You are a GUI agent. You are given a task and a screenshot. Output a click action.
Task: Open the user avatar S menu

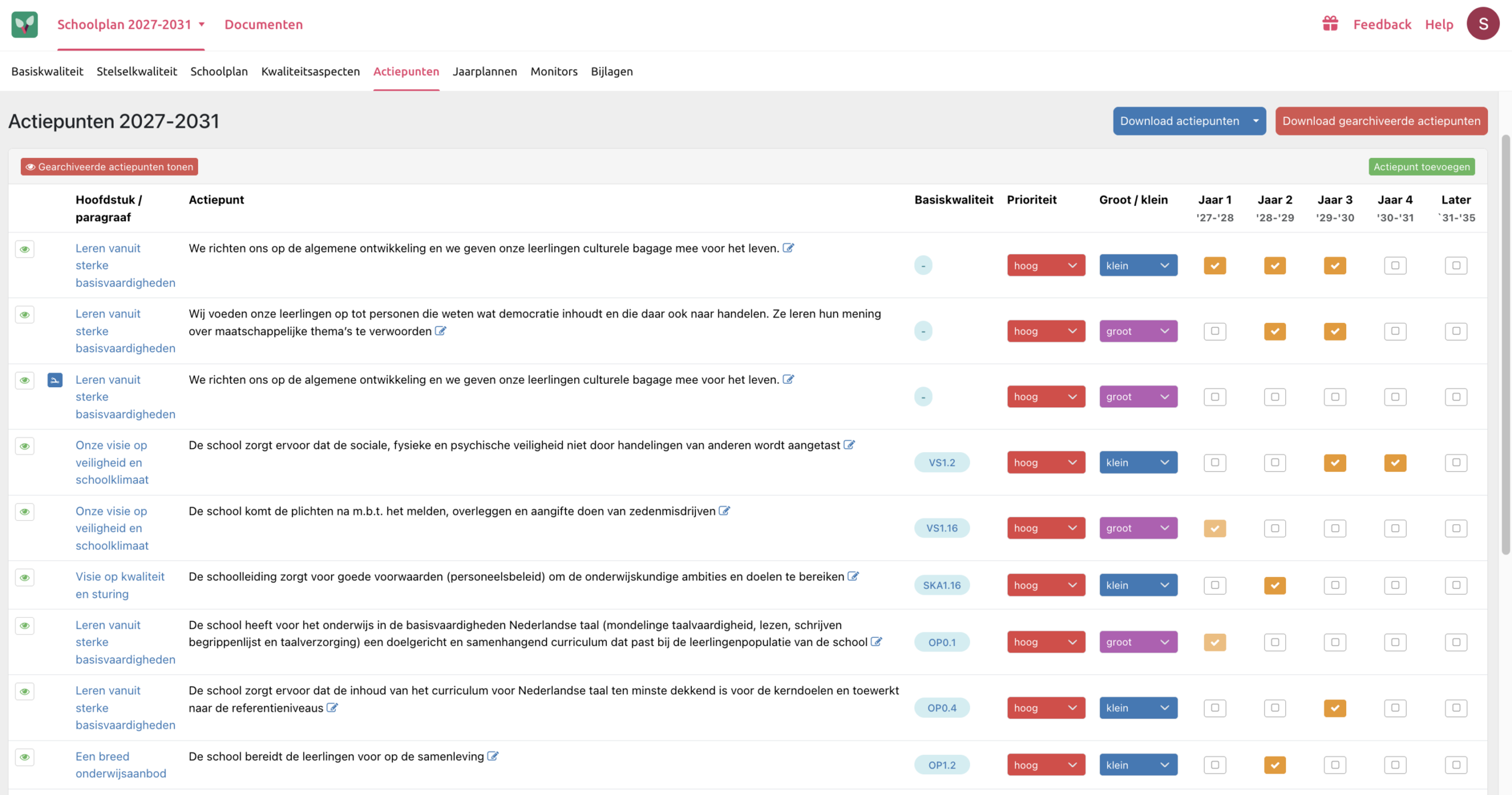pos(1482,24)
